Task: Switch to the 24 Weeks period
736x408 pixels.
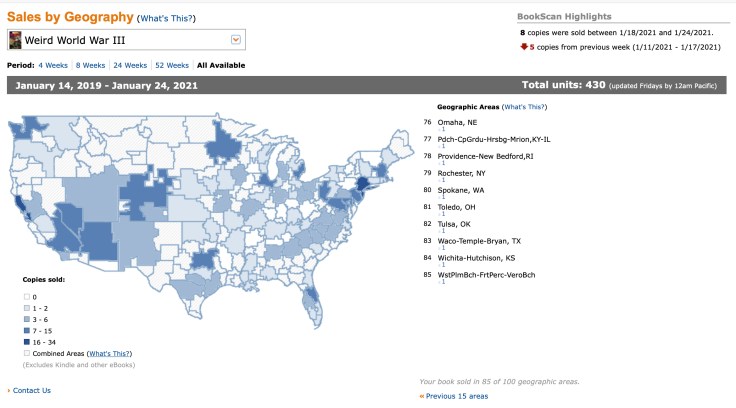Action: tap(130, 65)
